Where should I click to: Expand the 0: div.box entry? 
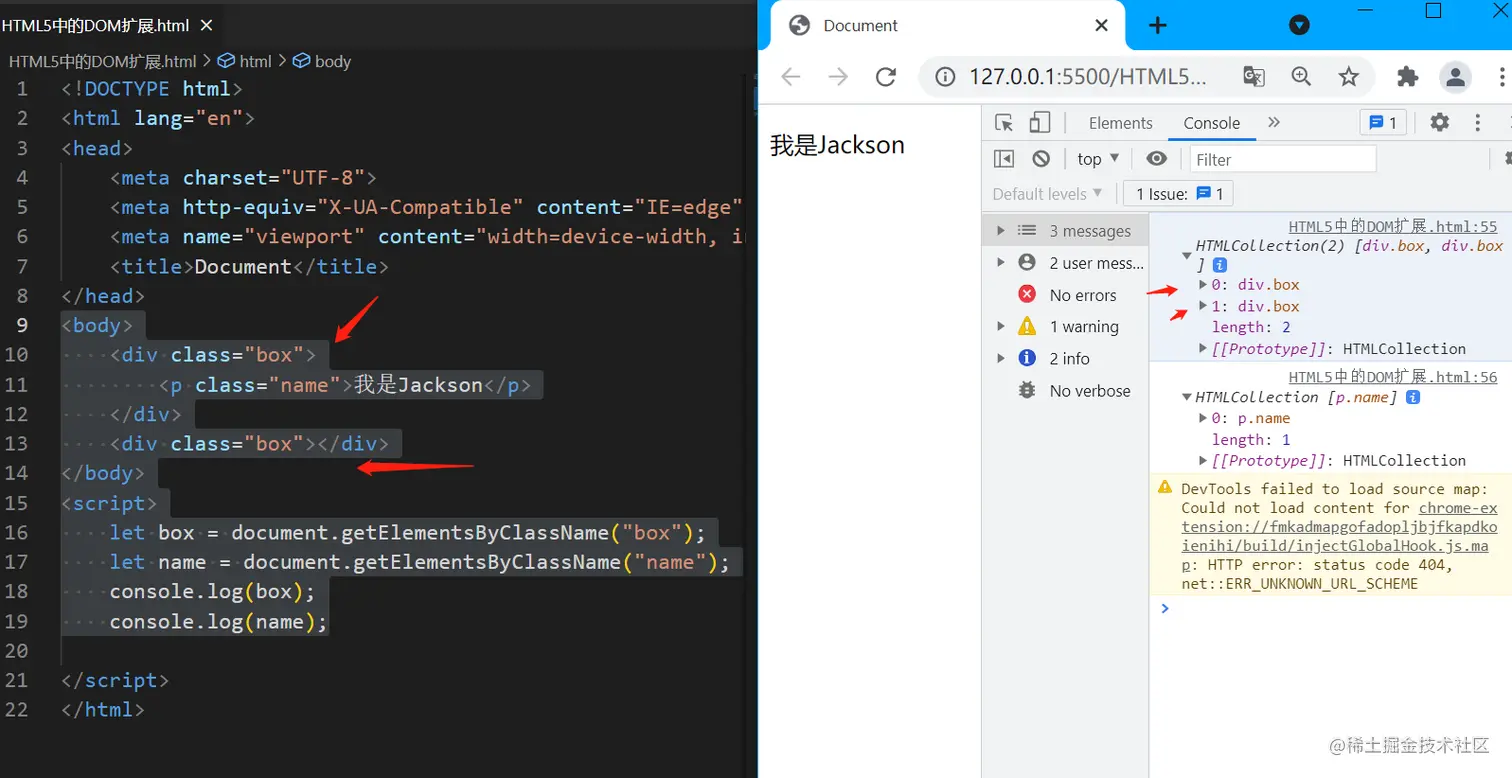coord(1203,285)
